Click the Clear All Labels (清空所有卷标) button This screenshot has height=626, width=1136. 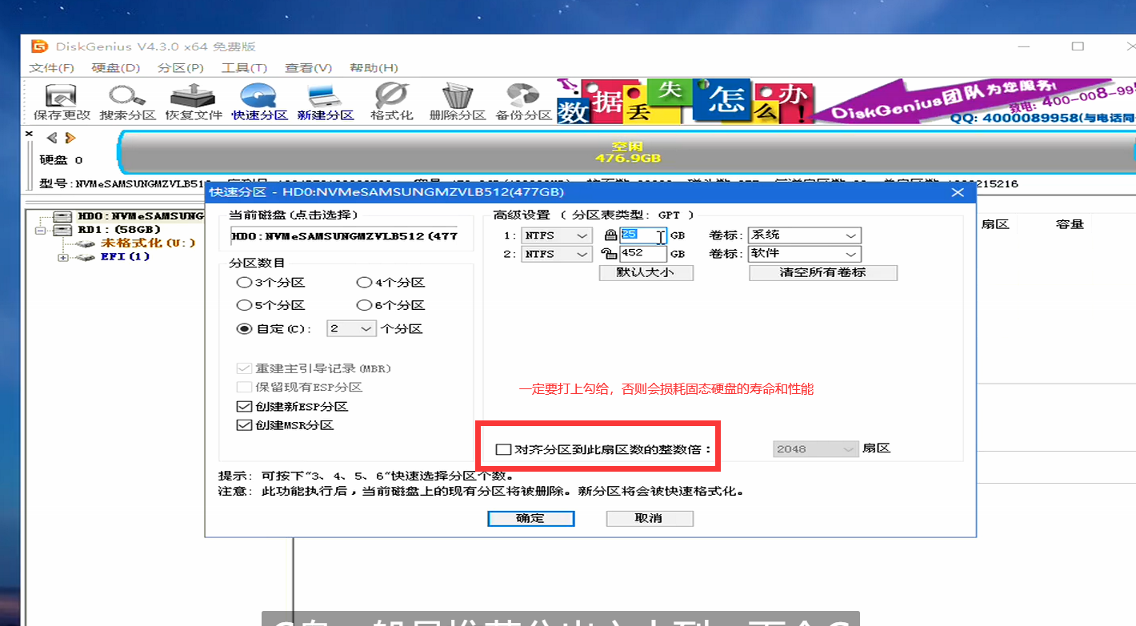click(x=823, y=273)
